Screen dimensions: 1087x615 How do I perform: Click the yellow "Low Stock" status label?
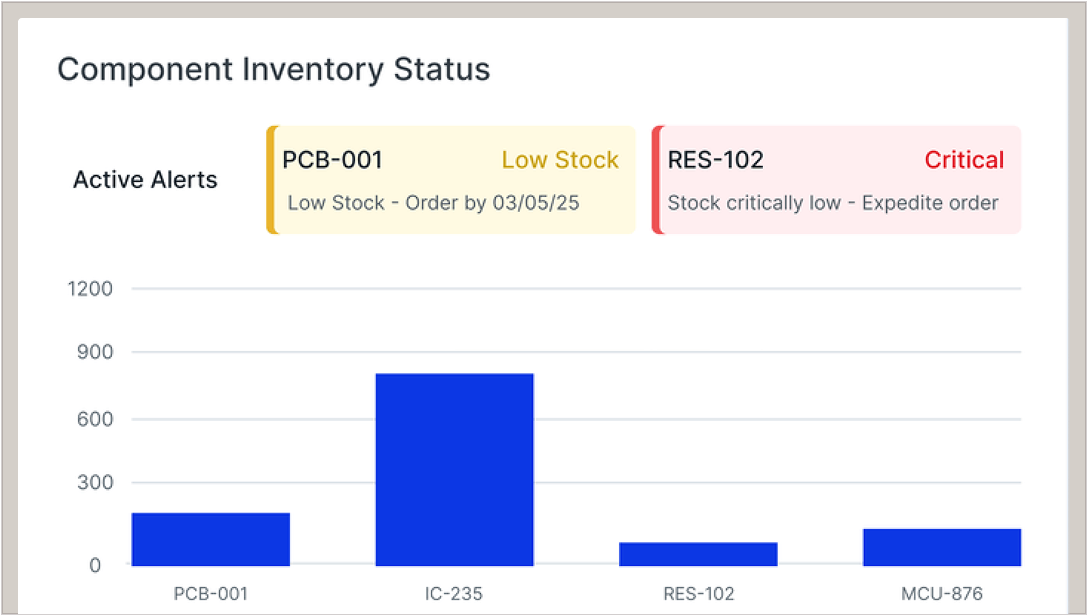coord(560,160)
